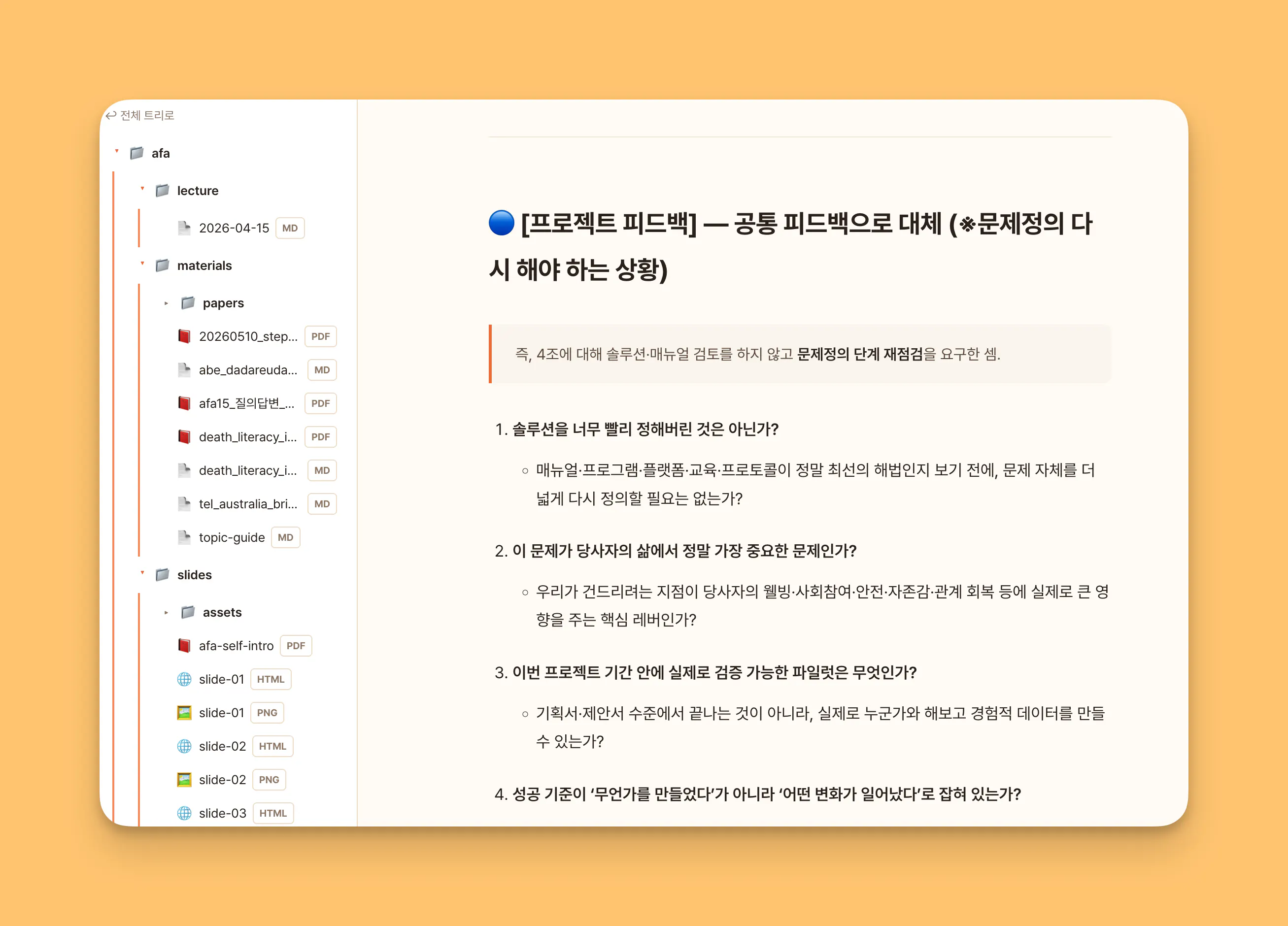This screenshot has height=926, width=1288.
Task: Collapse the afa root folder arrow
Action: coord(117,152)
